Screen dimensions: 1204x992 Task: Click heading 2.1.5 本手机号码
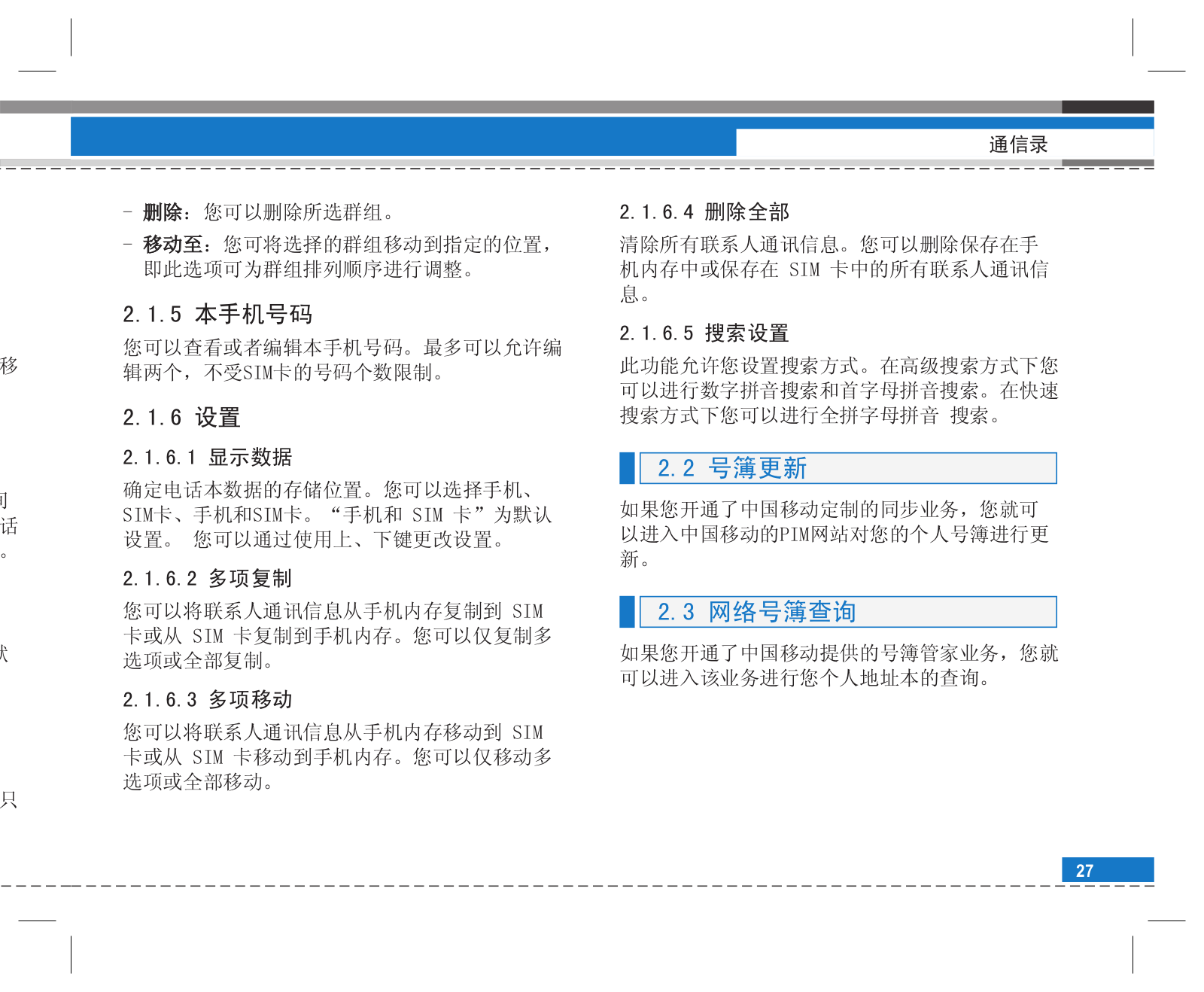(x=217, y=314)
